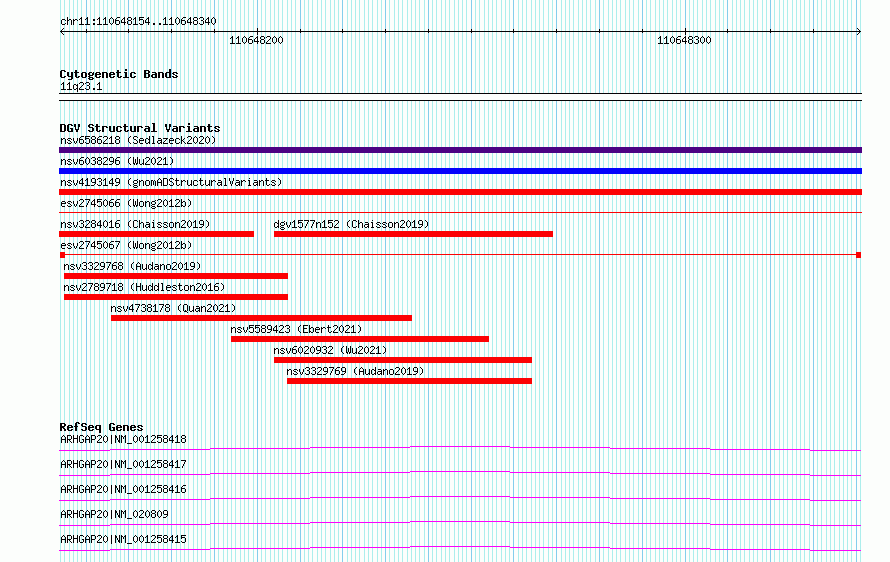
Task: Select the red nsv3284016 variant bar
Action: pyautogui.click(x=157, y=234)
